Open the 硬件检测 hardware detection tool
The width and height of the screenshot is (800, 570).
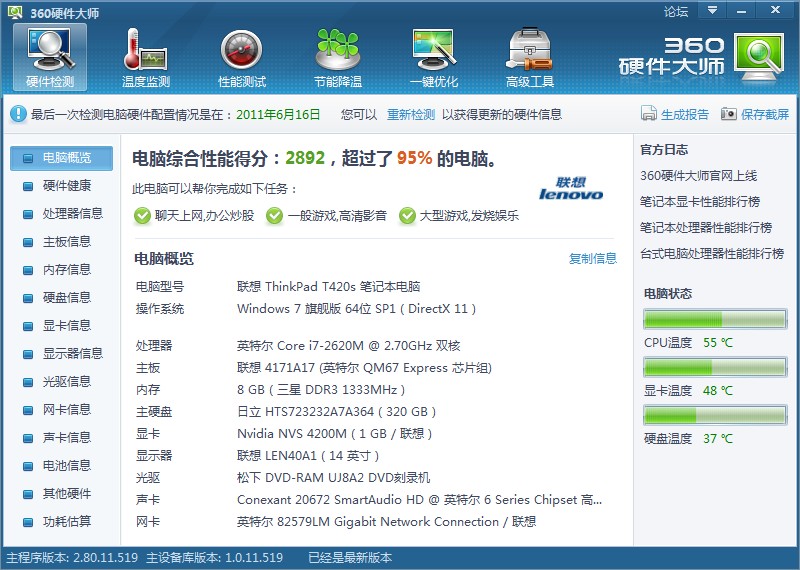tap(50, 57)
